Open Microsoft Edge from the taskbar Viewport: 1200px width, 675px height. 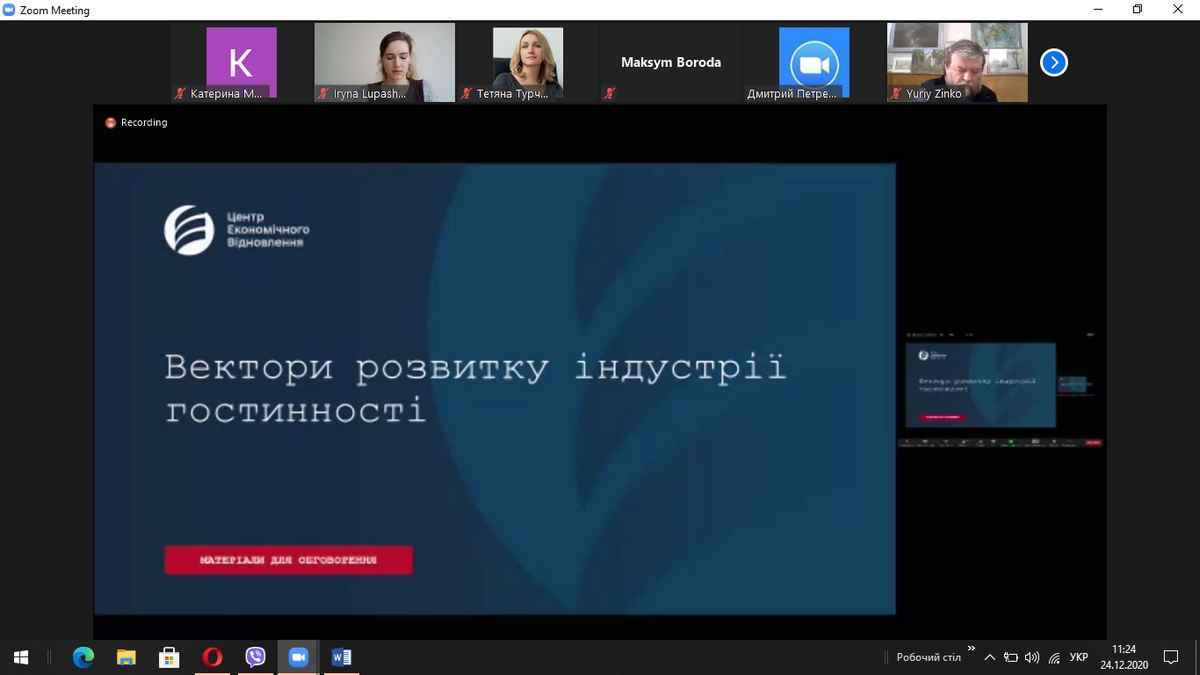click(83, 657)
